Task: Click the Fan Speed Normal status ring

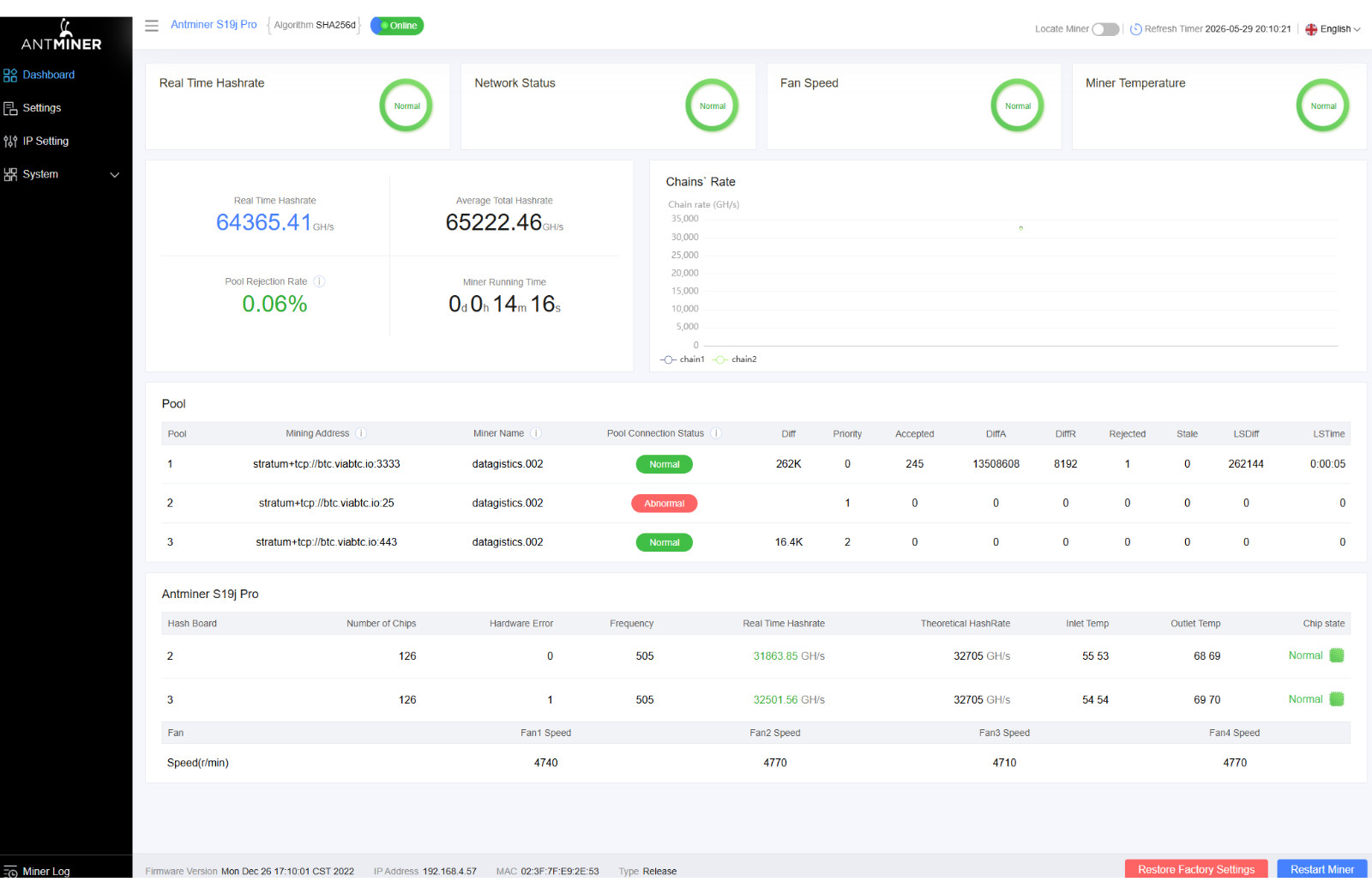Action: 1018,106
